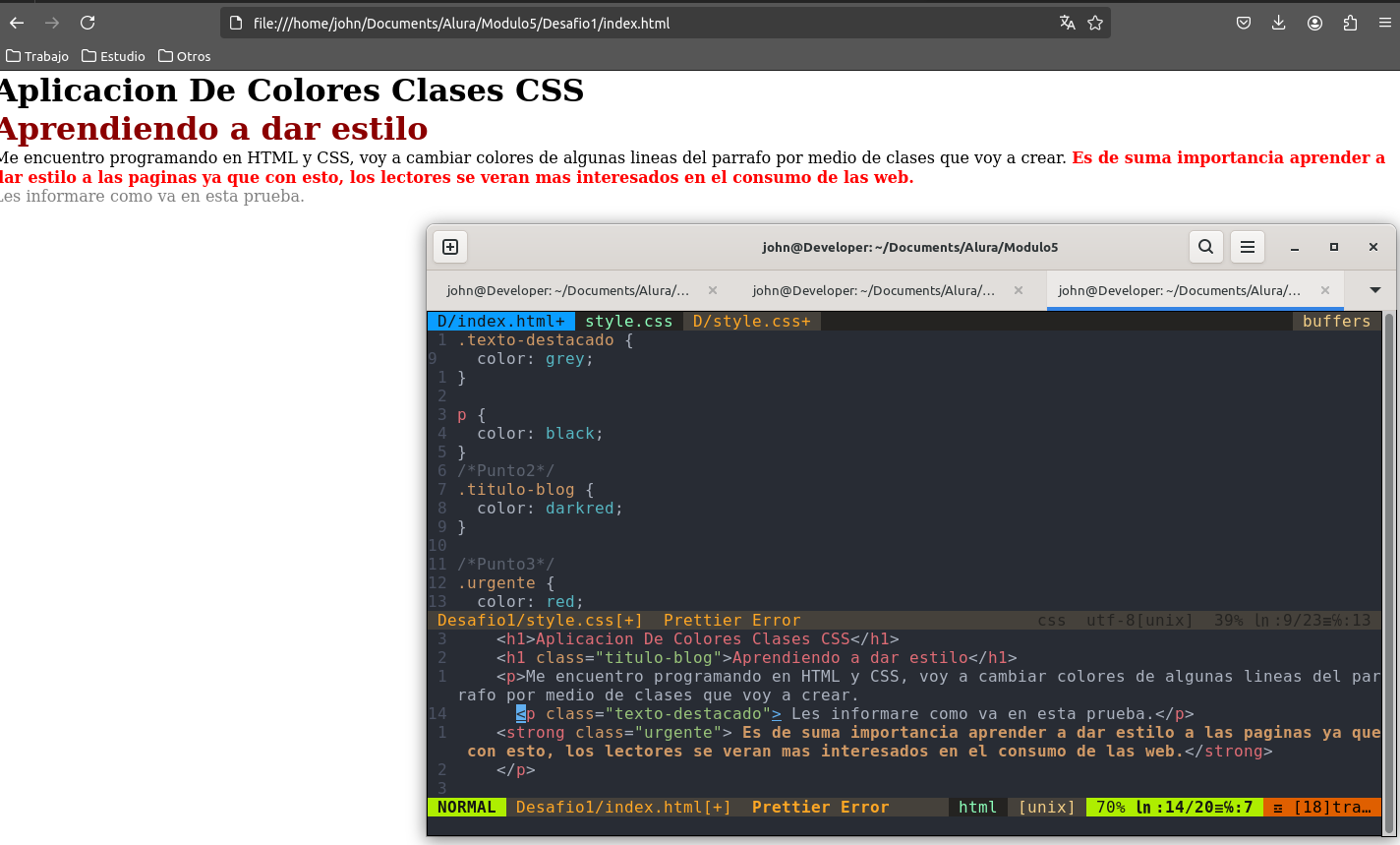
Task: Click the html filetype indicator
Action: 977,808
